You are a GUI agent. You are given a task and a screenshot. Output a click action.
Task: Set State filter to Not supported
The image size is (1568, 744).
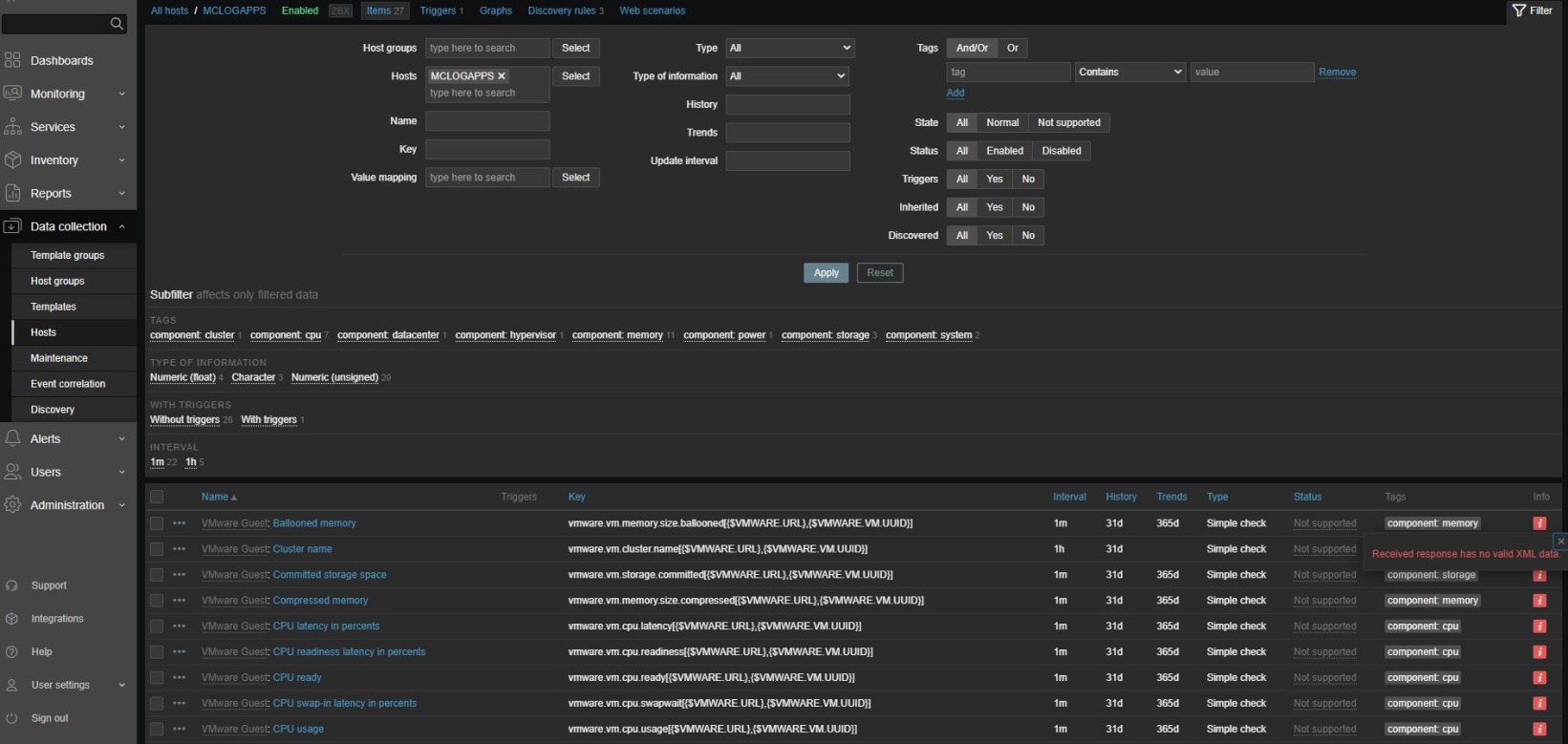pos(1068,123)
